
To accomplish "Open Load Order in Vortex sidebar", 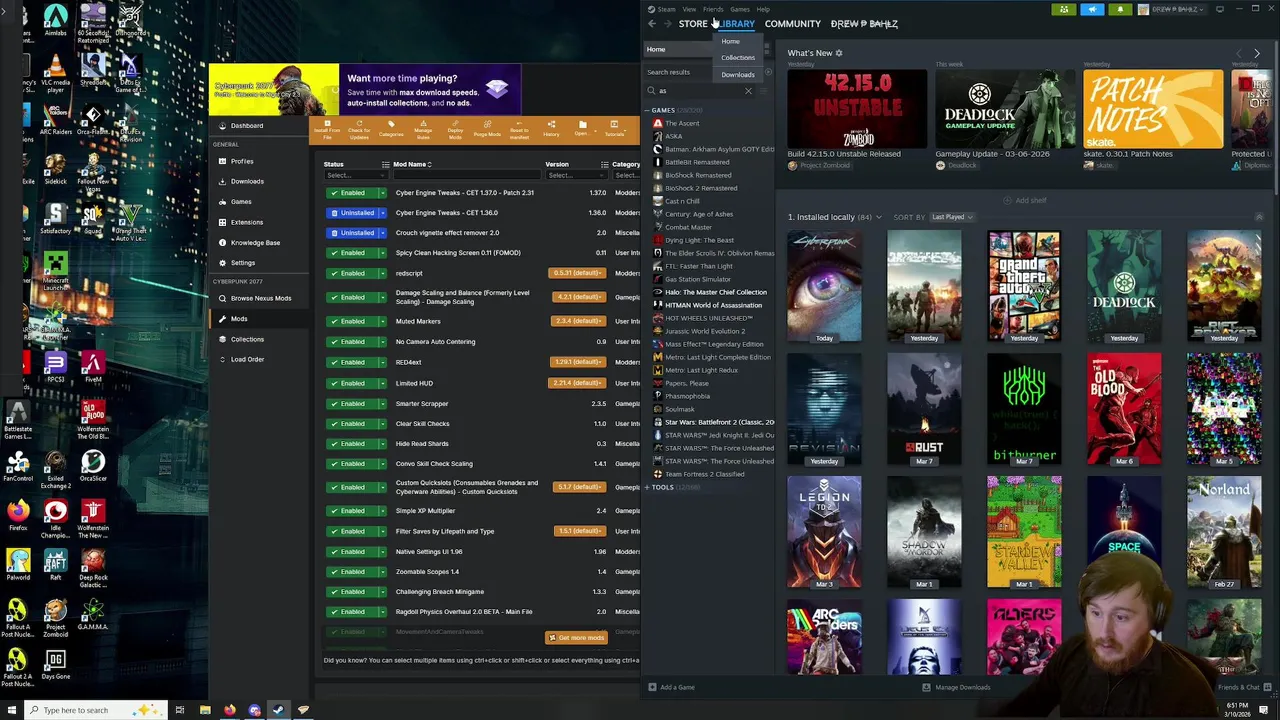I will point(259,359).
